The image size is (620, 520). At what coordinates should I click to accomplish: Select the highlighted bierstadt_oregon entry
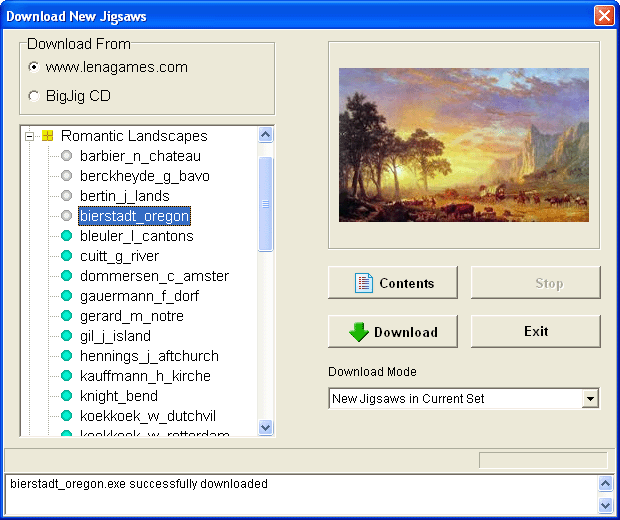click(134, 216)
